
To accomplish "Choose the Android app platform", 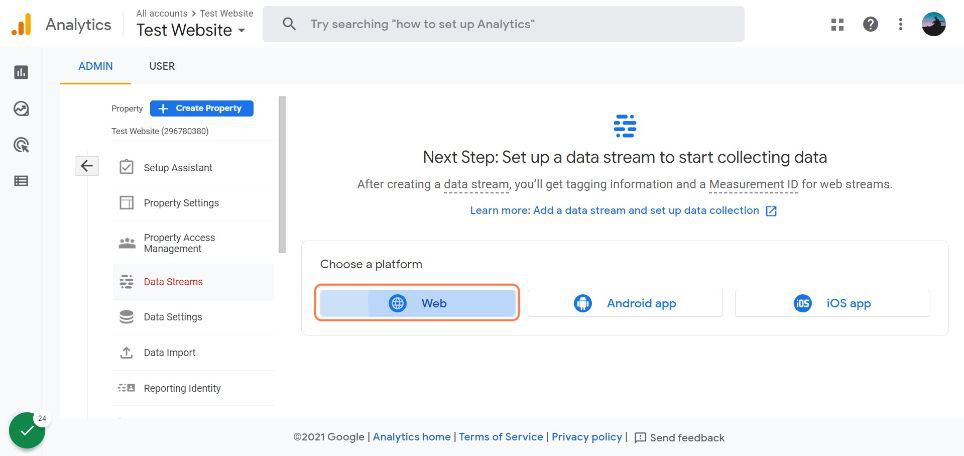I will tap(625, 303).
